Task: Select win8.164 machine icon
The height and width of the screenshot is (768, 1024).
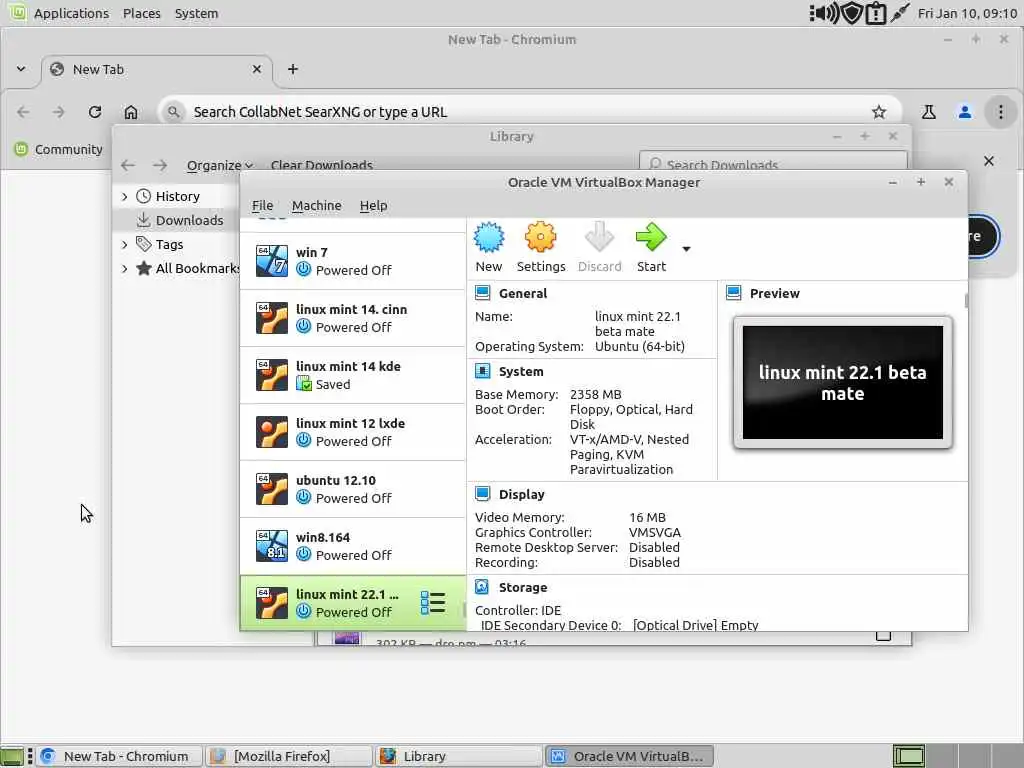Action: pyautogui.click(x=272, y=546)
